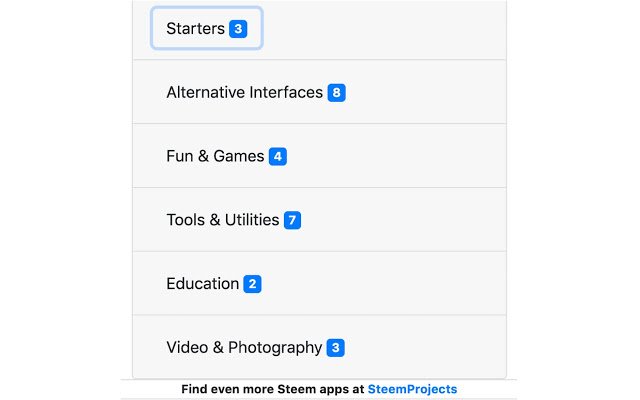Click the 'Find even more Steem apps' text
The height and width of the screenshot is (400, 640).
[x=272, y=388]
